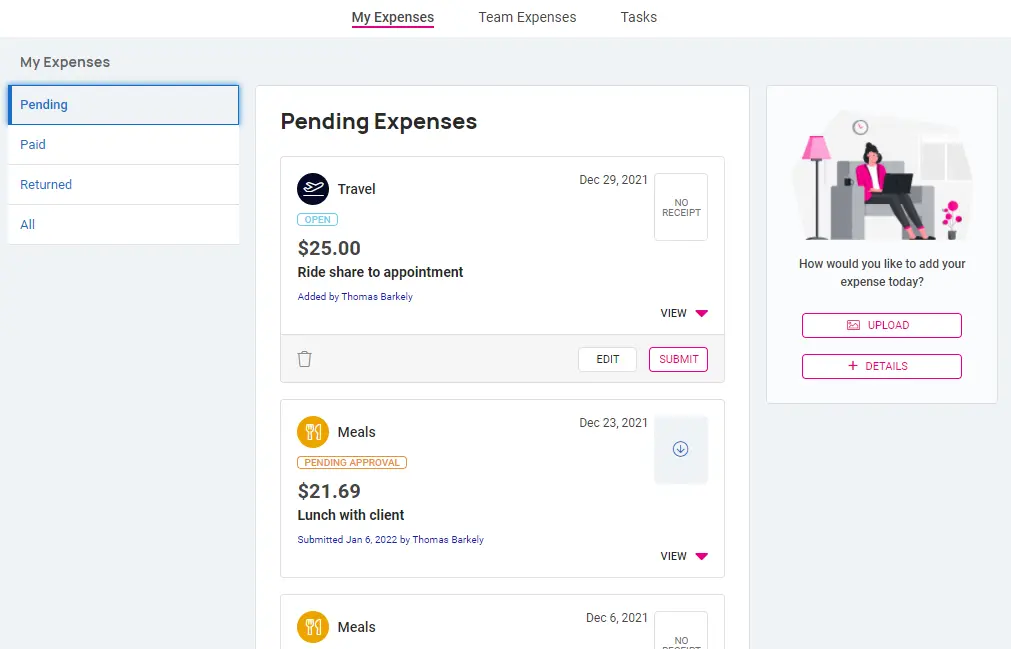Click the PENDING APPROVAL status chip
Screen dimensions: 1011x649
tap(352, 462)
